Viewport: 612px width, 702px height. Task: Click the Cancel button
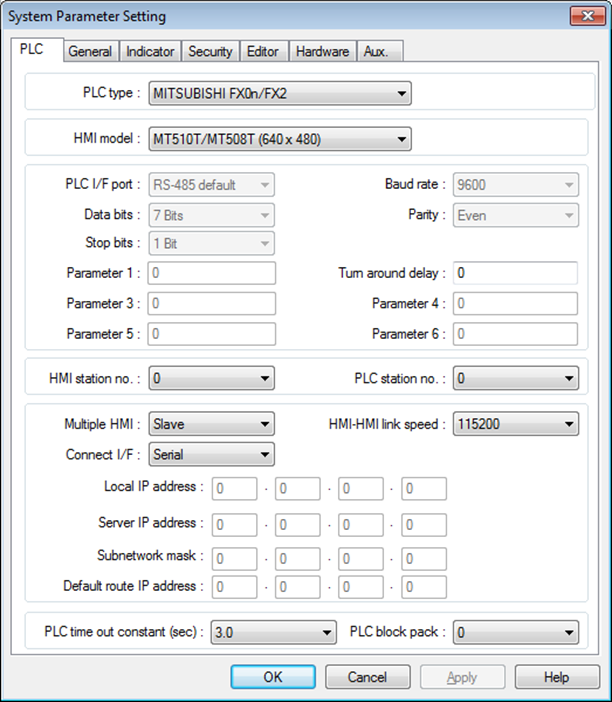(x=368, y=677)
